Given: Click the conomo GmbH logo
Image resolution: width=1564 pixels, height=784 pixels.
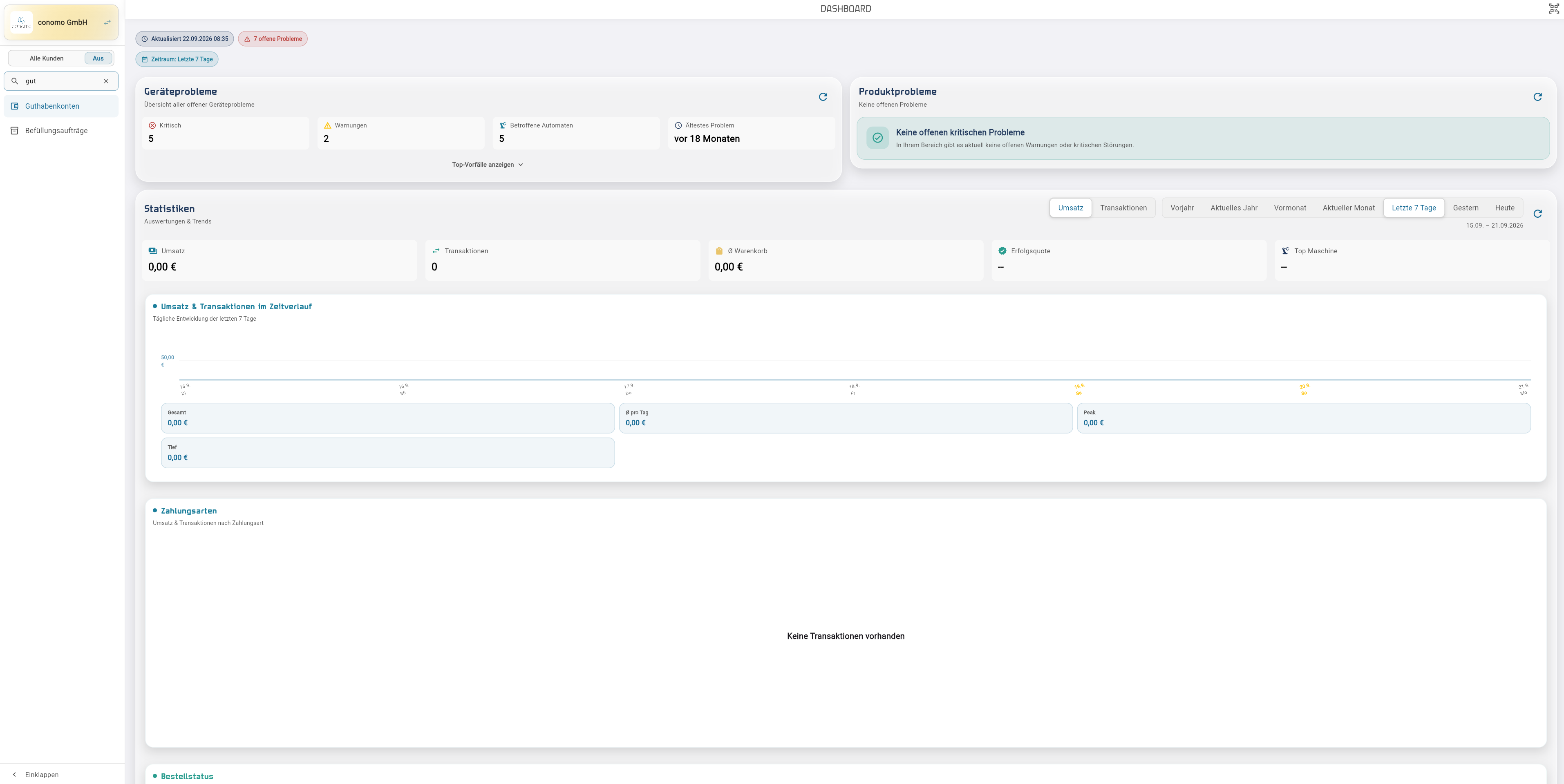Looking at the screenshot, I should (21, 22).
